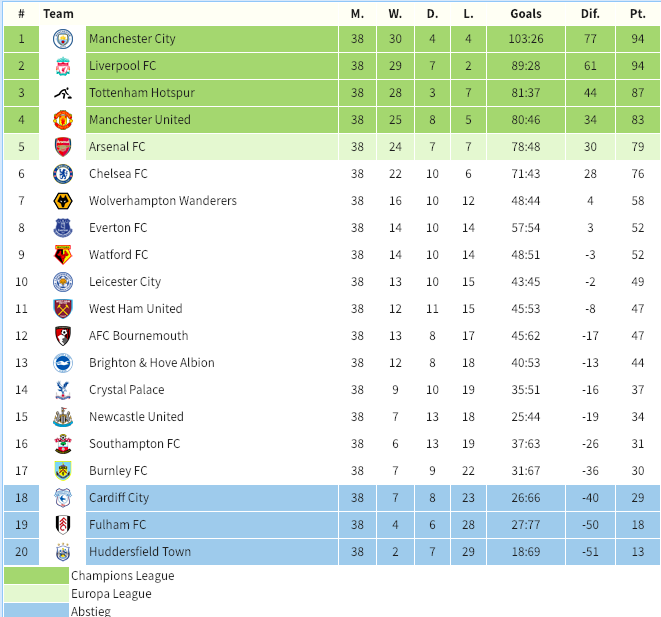Click the Brighton & Hove Albion name
The image size is (661, 617).
click(152, 362)
